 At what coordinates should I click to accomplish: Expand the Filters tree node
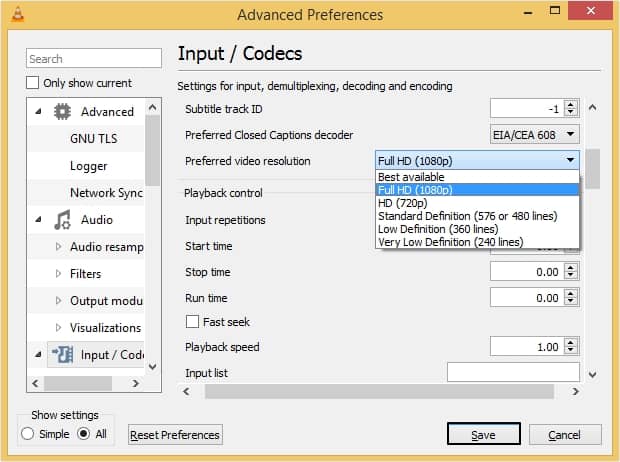(x=59, y=273)
